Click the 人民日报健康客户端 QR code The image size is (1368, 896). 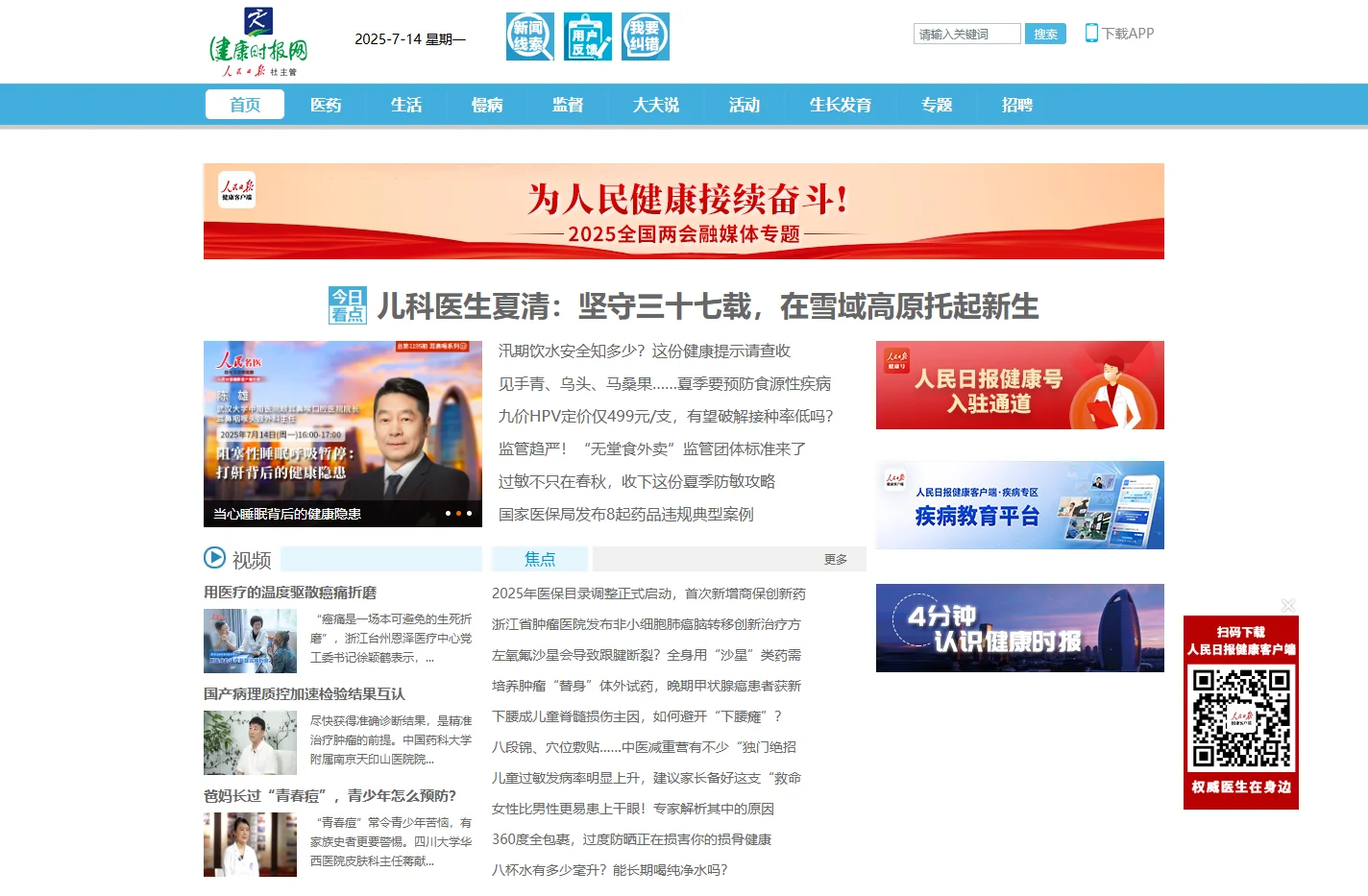pos(1241,717)
